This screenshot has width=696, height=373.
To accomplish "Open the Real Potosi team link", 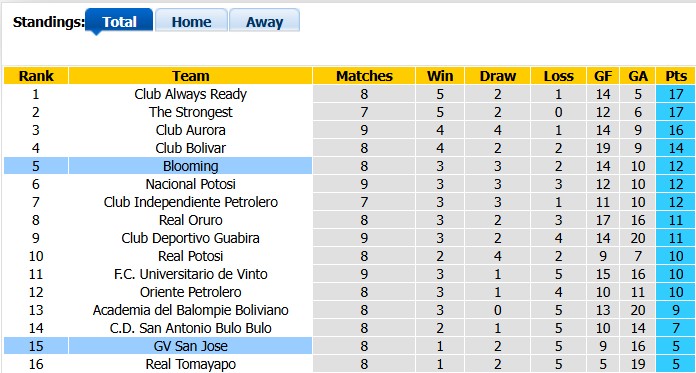I will 190,256.
